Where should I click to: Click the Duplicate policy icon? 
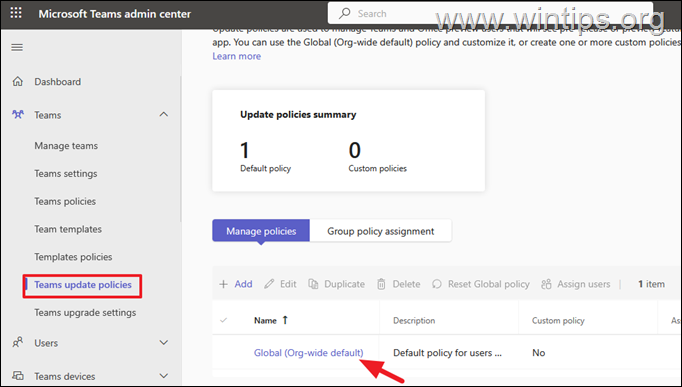(313, 284)
